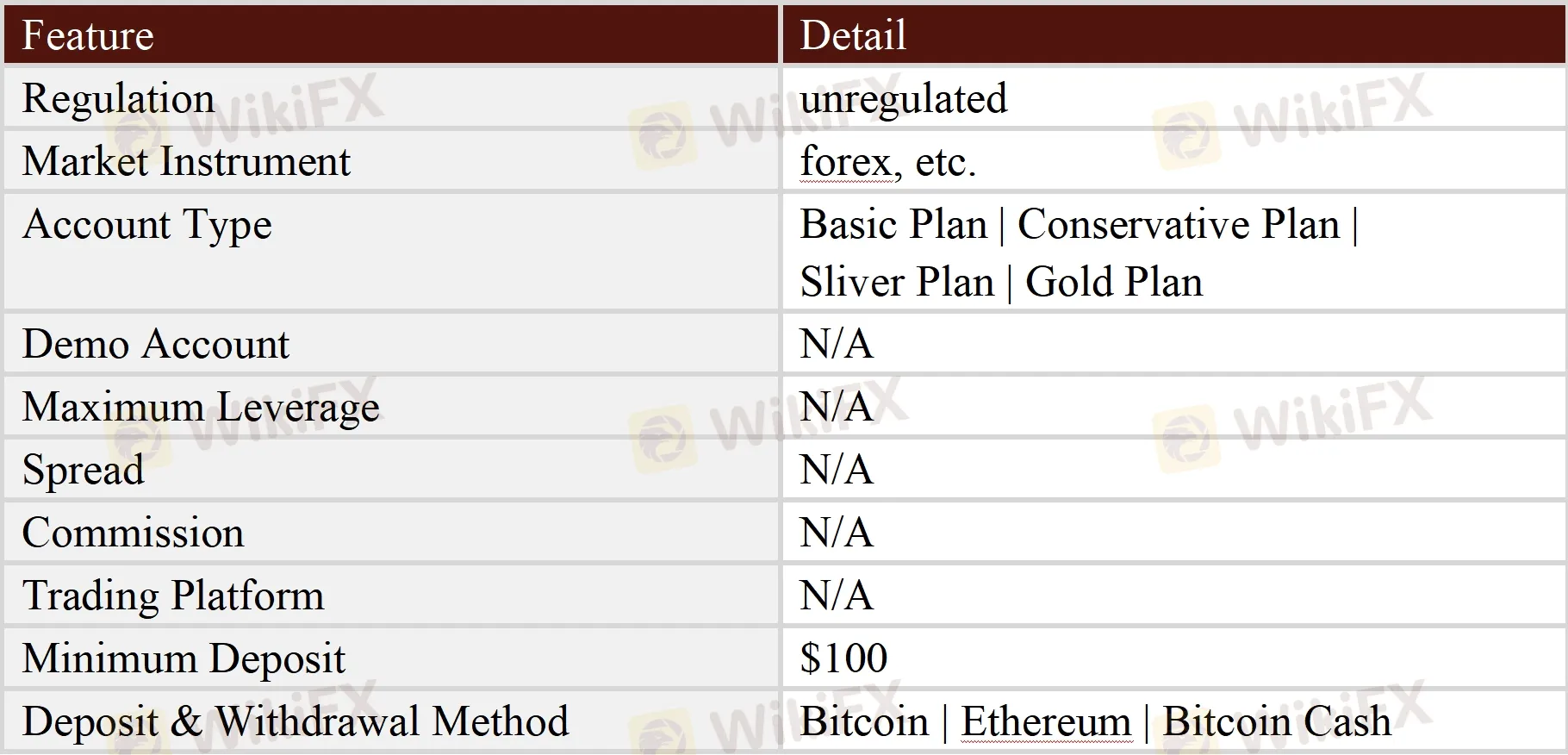Select the Spread row label
The height and width of the screenshot is (755, 1568).
84,470
